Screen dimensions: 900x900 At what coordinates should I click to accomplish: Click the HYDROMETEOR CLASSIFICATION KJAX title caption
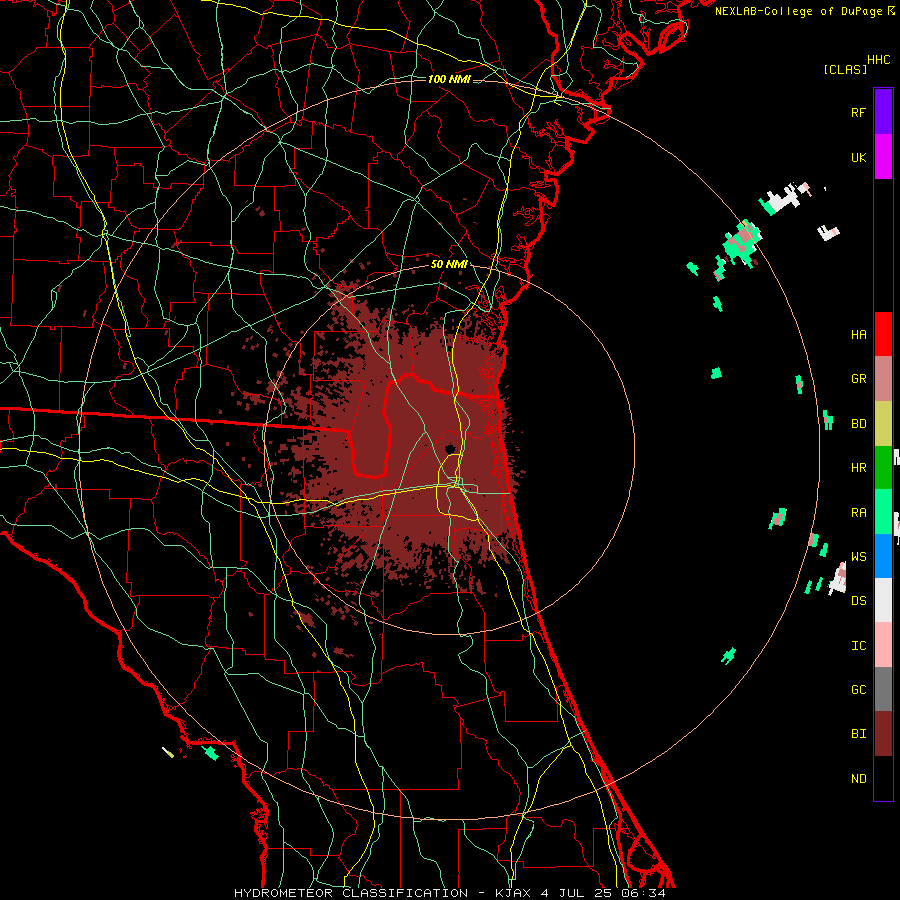coord(450,893)
